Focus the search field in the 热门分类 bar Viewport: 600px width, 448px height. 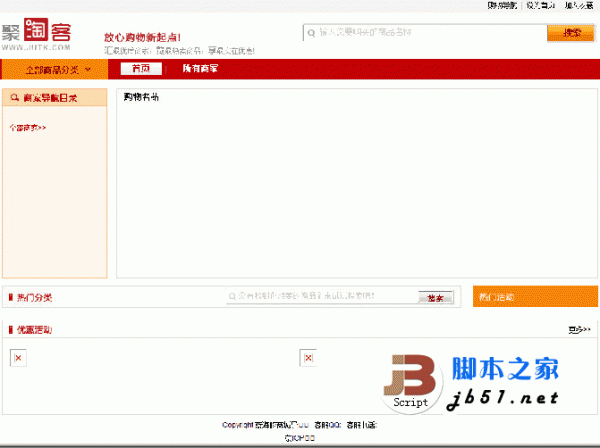[322, 296]
